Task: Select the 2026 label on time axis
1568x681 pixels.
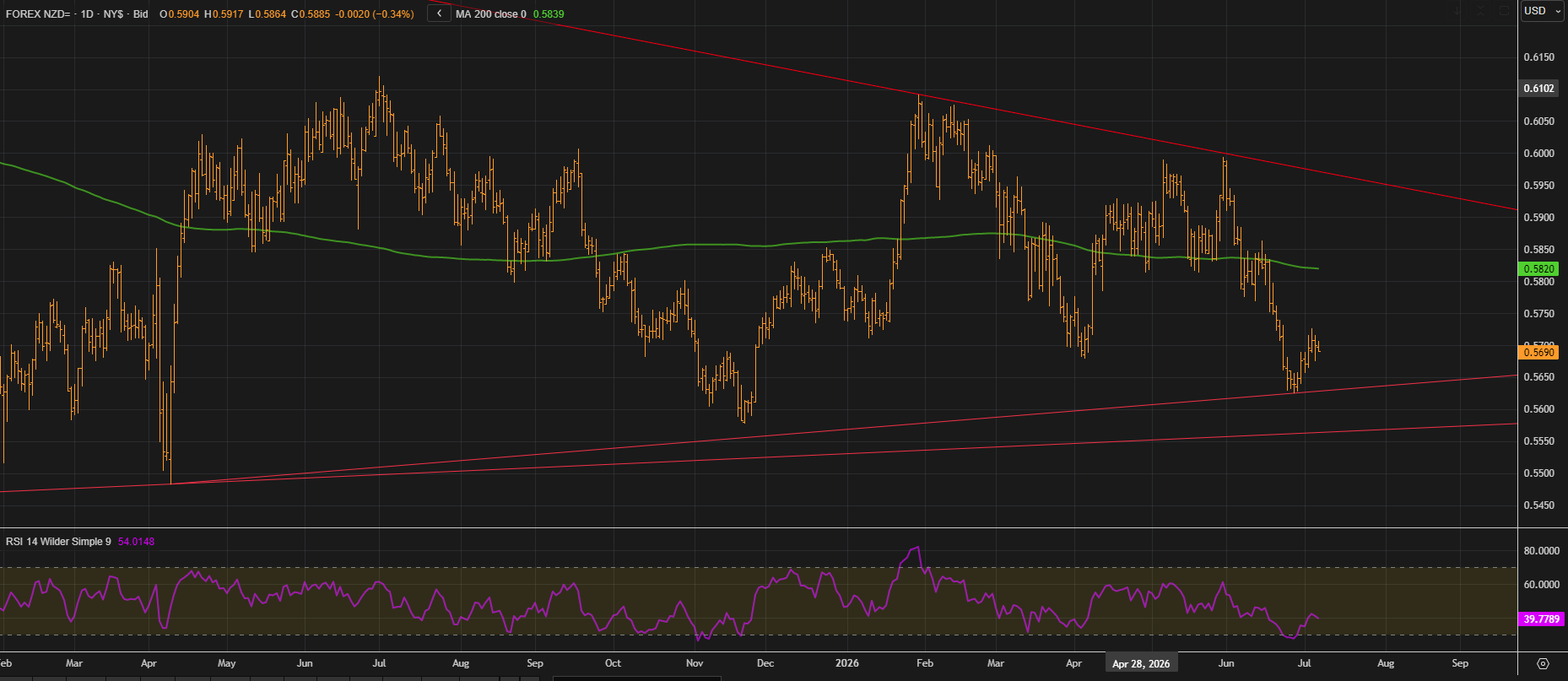Action: (846, 663)
